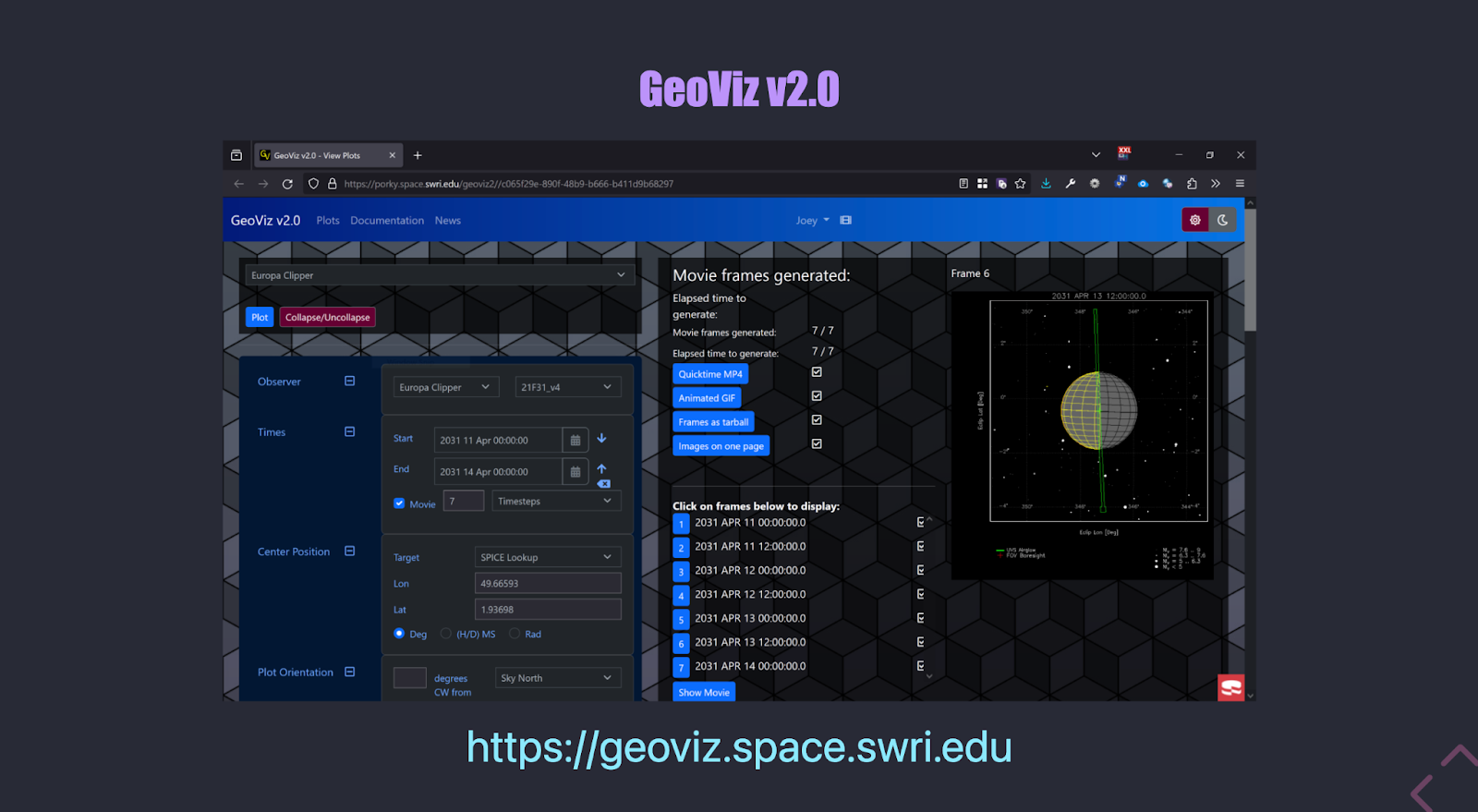
Task: Show more toolbar items with the double chevron
Action: click(1216, 184)
